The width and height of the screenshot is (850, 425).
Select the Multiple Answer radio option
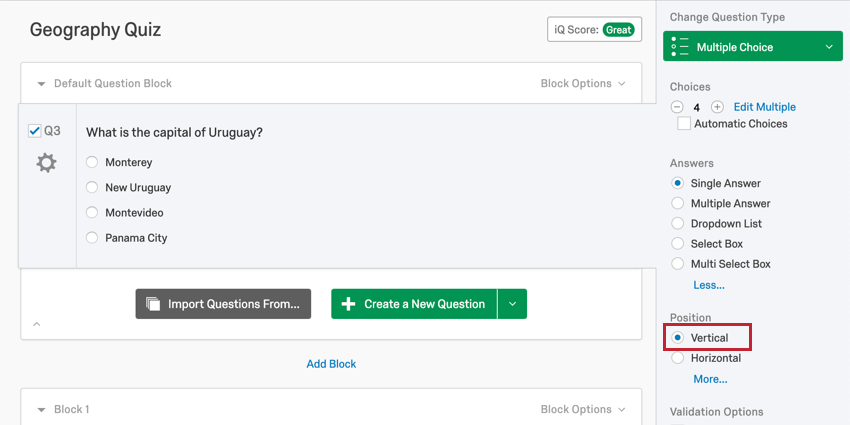point(678,203)
